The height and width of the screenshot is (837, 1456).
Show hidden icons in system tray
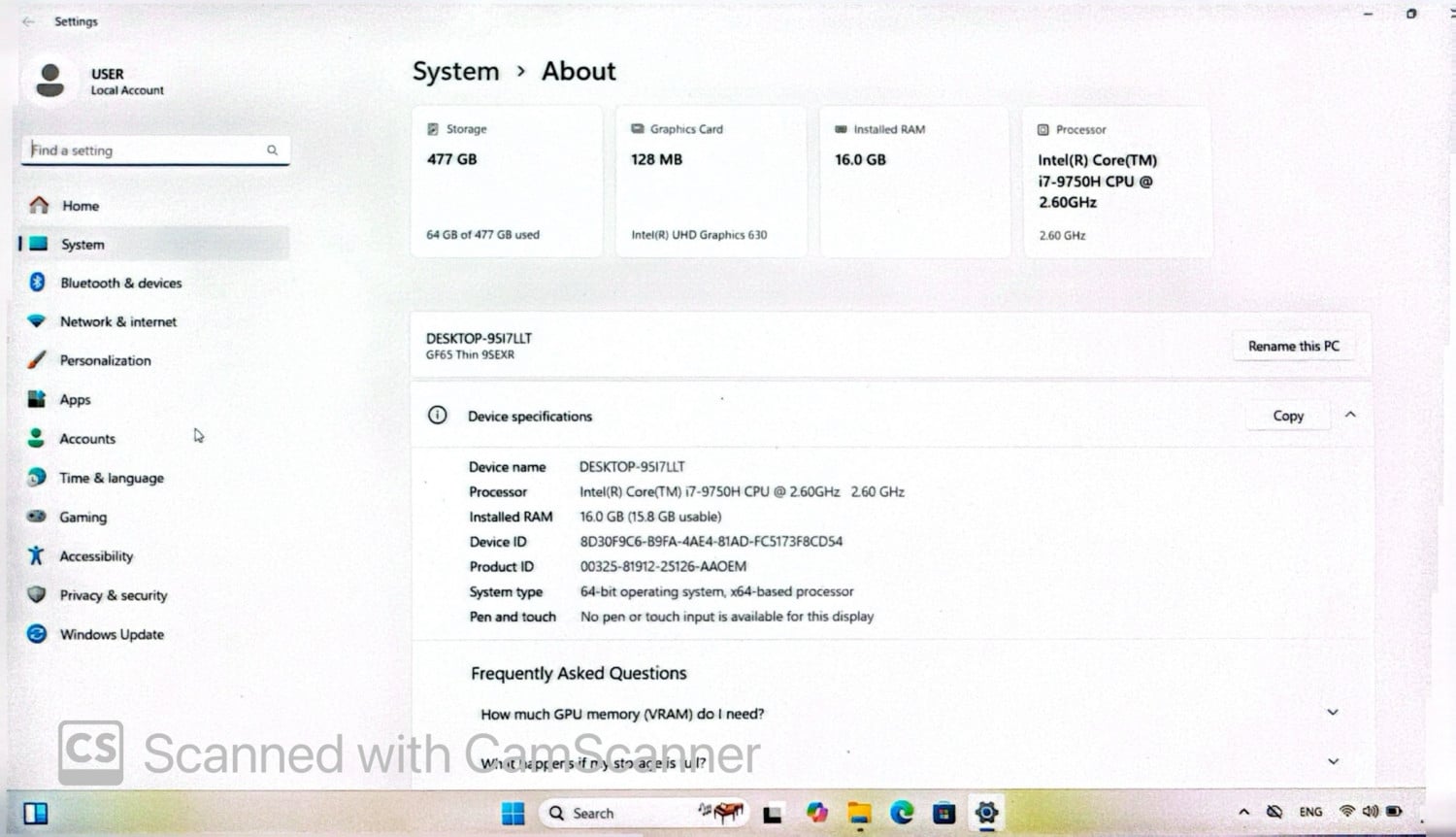(x=1244, y=812)
